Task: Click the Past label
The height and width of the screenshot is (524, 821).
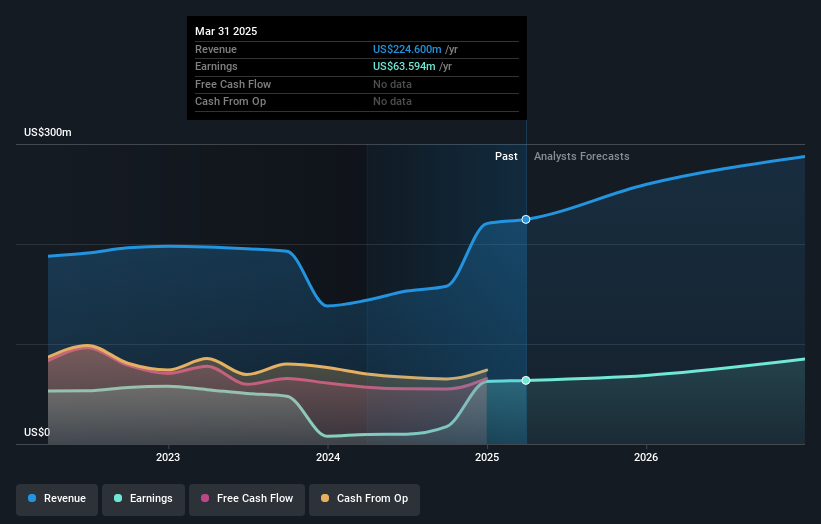Action: click(506, 156)
